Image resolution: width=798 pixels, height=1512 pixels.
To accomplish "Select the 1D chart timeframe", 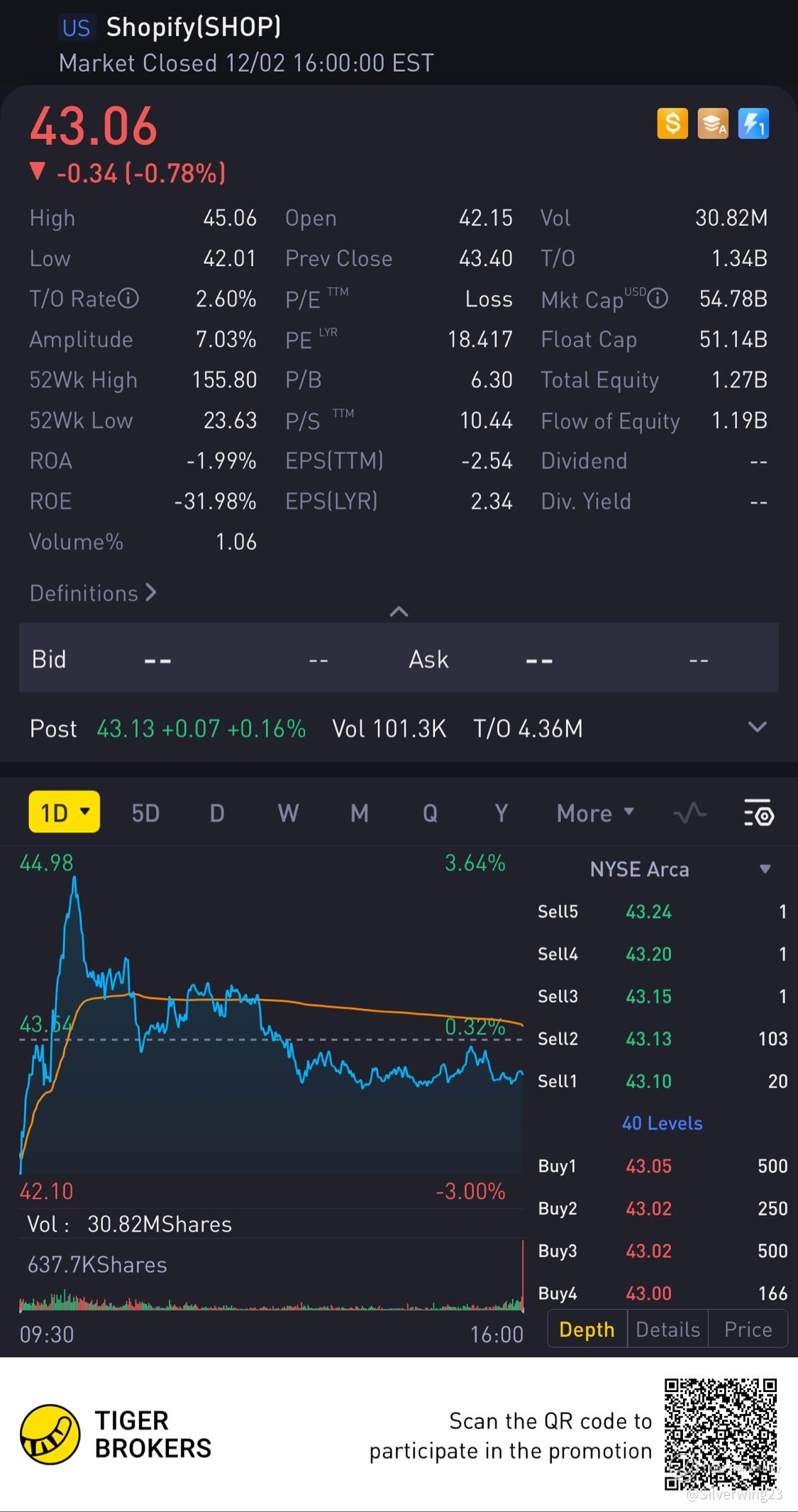I will (x=64, y=812).
